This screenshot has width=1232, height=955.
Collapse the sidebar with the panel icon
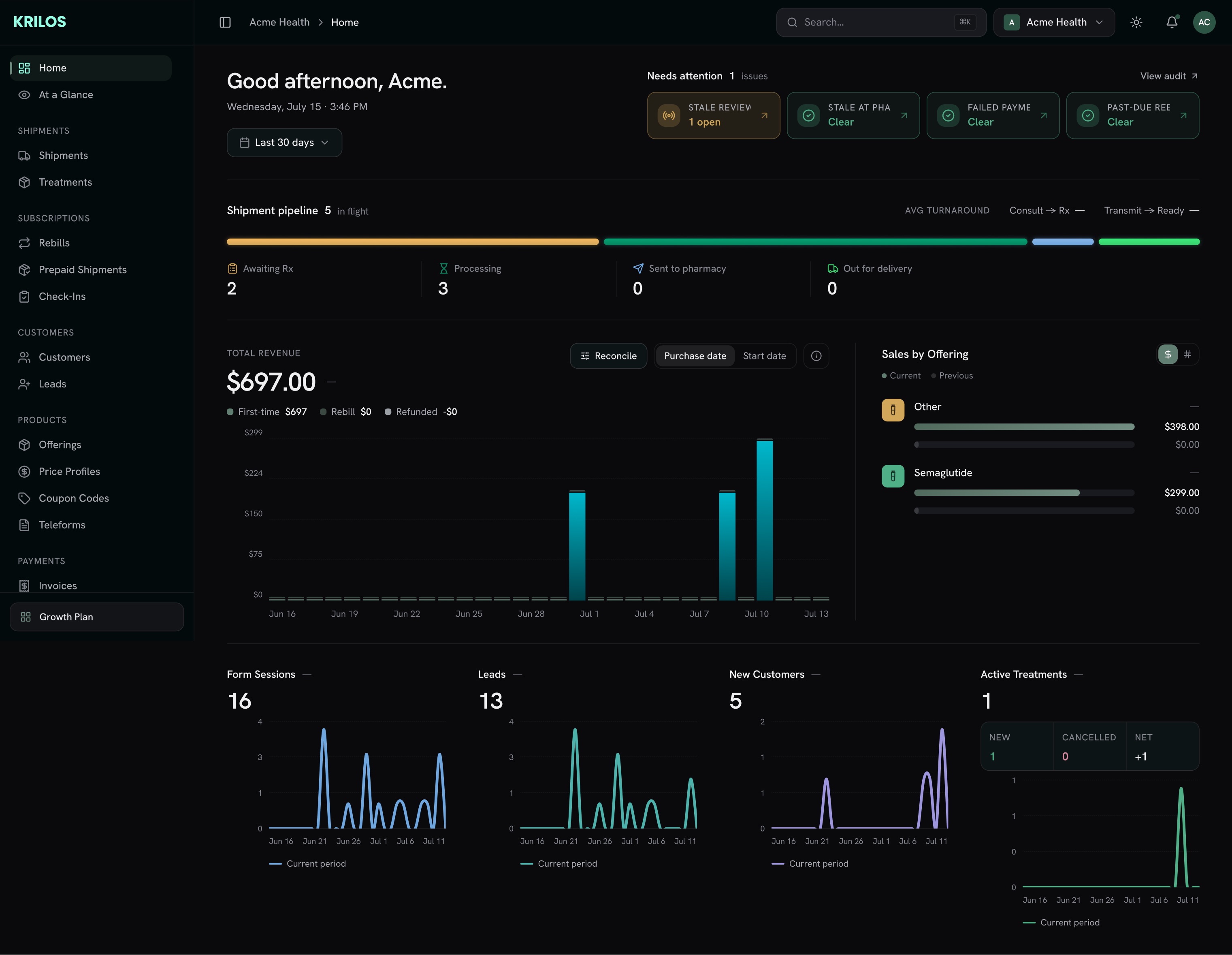pos(225,22)
